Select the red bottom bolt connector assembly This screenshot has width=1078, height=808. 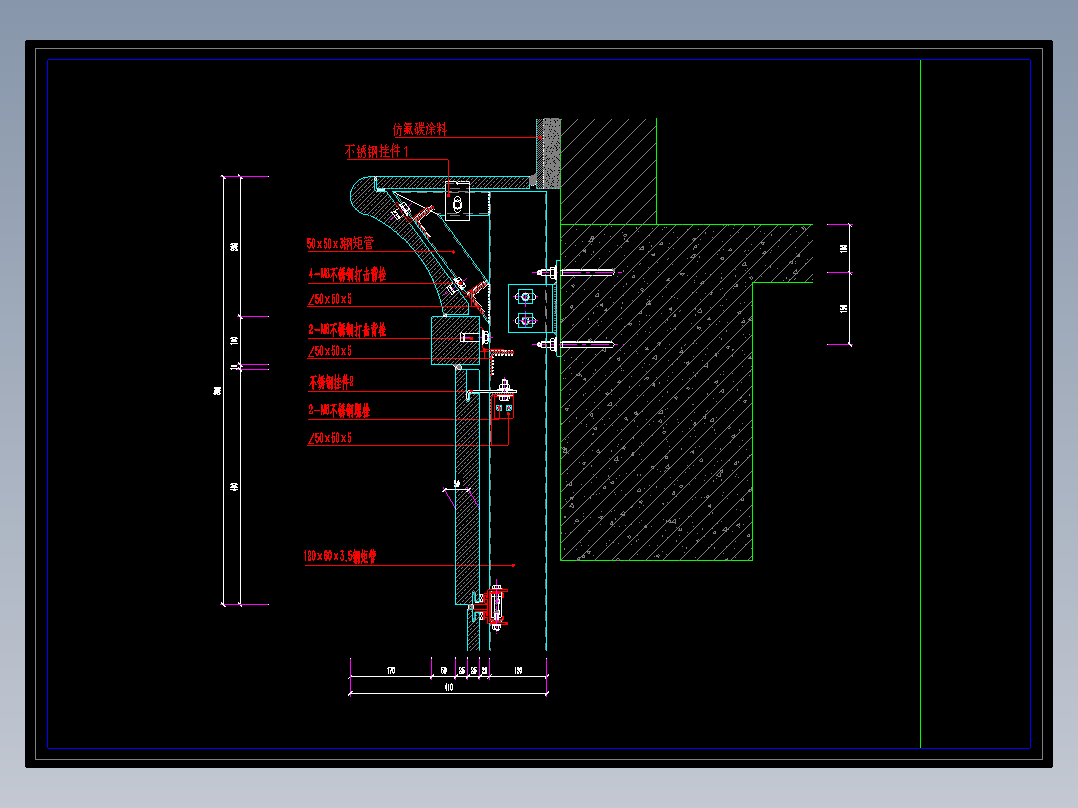point(496,607)
